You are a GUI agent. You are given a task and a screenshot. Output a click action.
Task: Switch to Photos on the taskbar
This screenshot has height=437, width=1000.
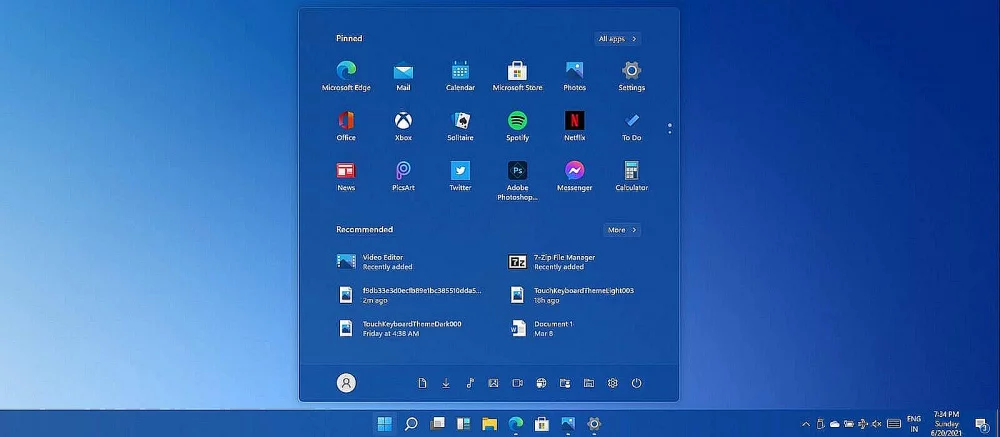pyautogui.click(x=568, y=424)
